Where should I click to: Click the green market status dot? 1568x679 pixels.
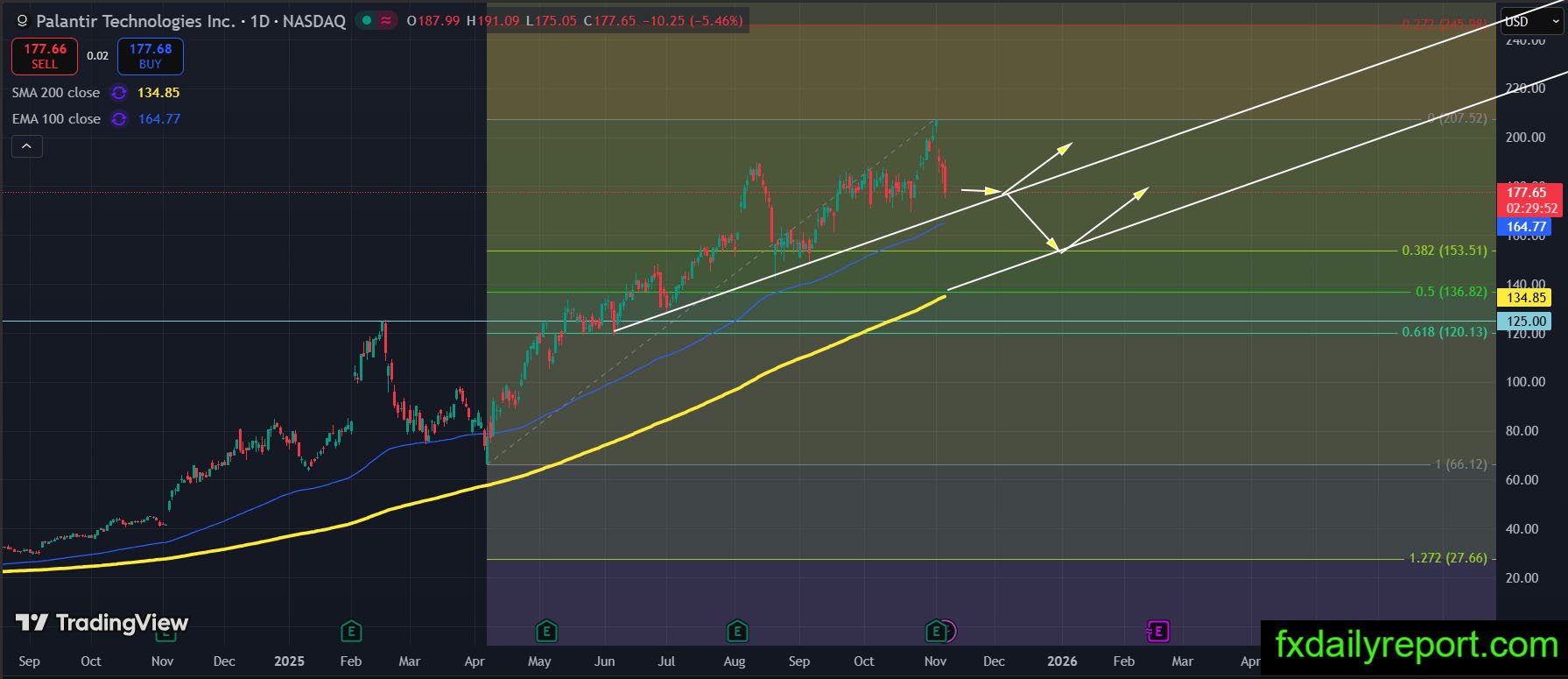[x=366, y=20]
